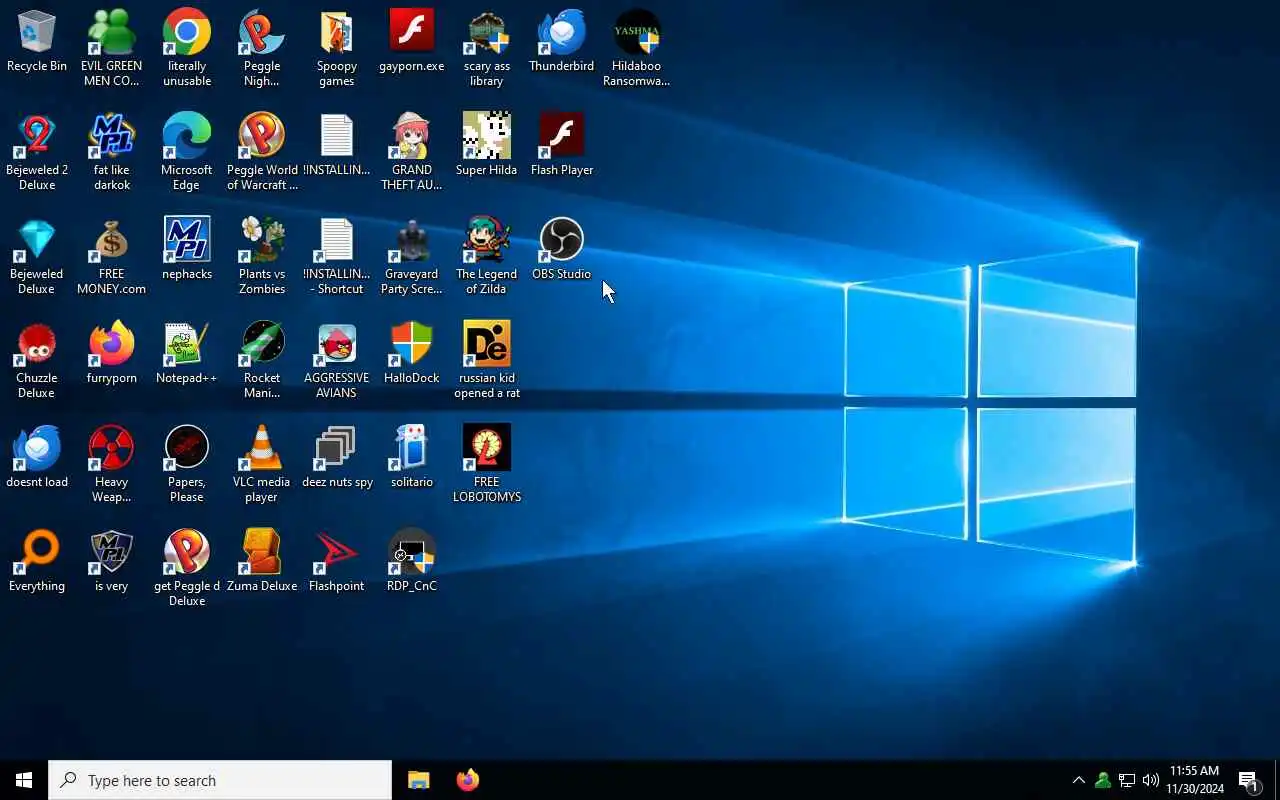Select the AGGRESSIVE AVIANS icon

coord(337,360)
